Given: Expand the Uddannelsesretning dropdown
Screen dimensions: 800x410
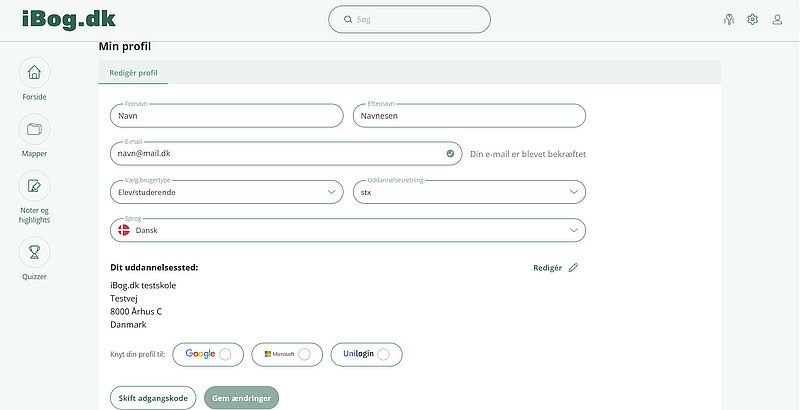Looking at the screenshot, I should 469,192.
